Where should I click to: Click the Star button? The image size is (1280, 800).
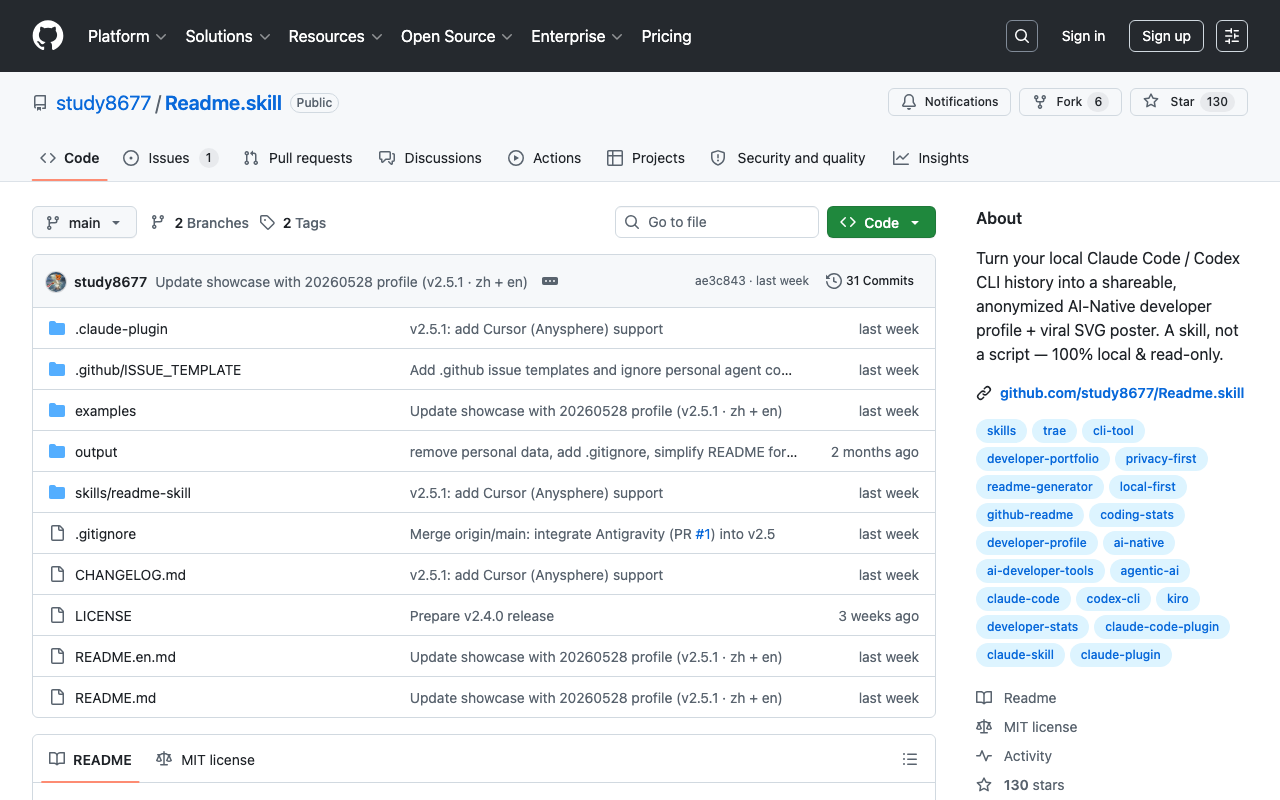click(1189, 102)
